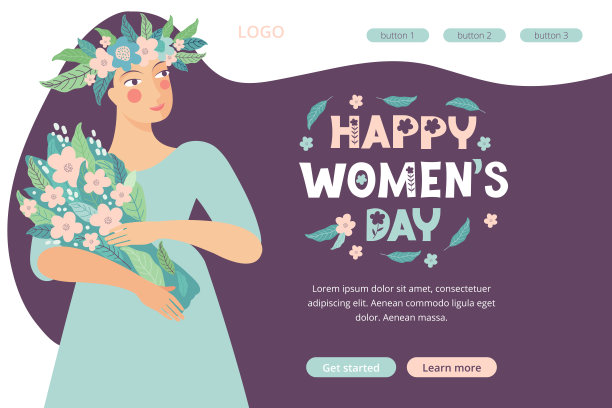This screenshot has height=408, width=612.
Task: Click the teal flower below DAY
Action: (431, 260)
